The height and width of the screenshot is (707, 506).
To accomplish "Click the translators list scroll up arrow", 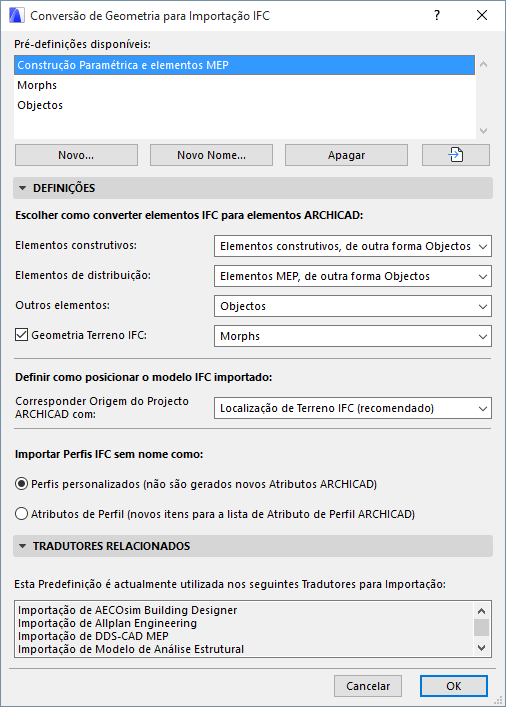I will point(482,611).
